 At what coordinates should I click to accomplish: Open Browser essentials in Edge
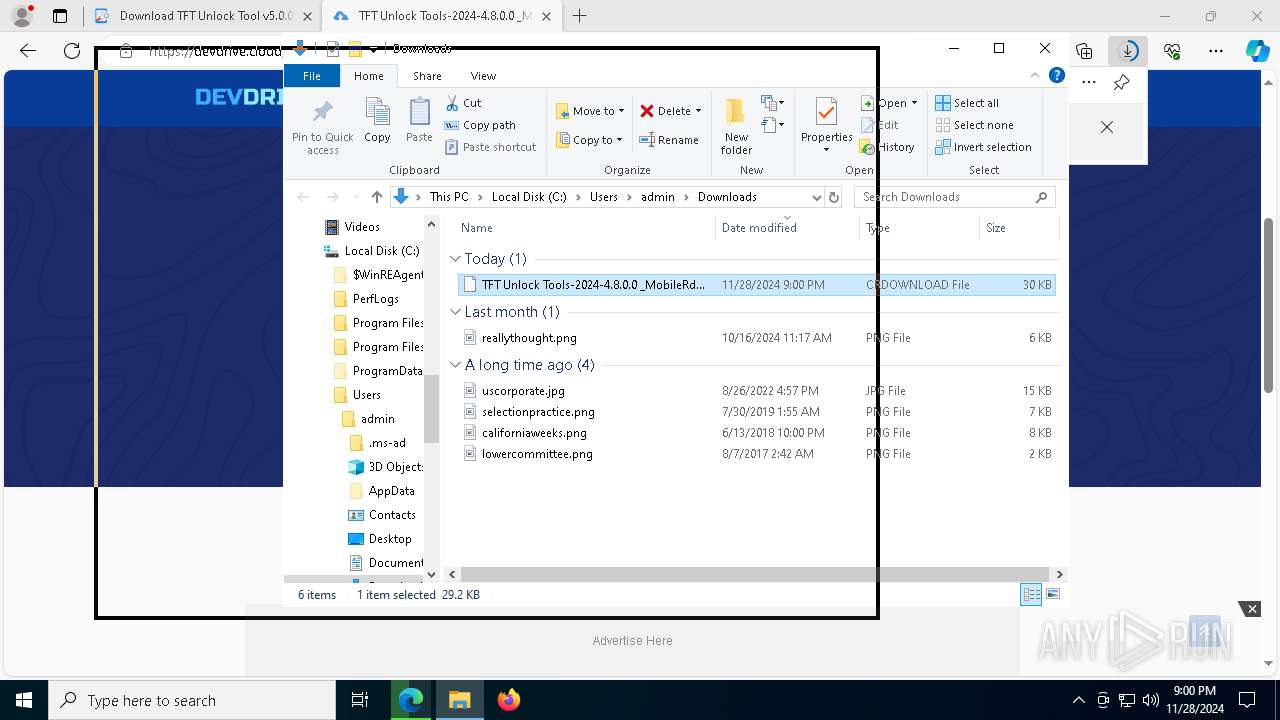click(x=1172, y=51)
